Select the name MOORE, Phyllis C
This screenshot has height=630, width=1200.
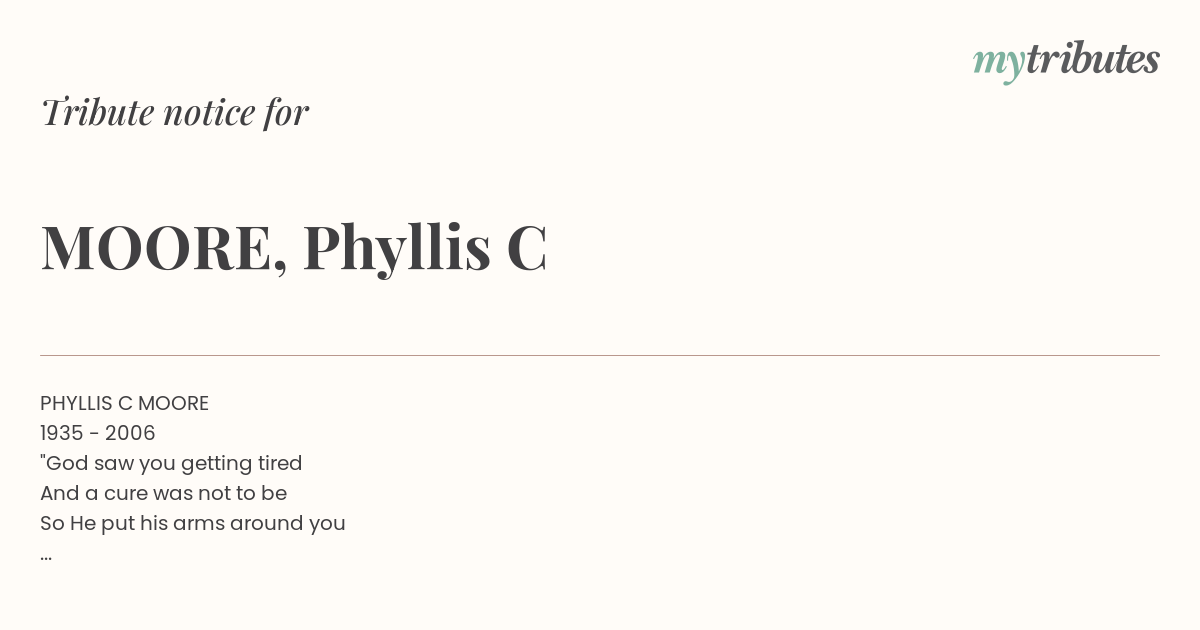point(294,247)
